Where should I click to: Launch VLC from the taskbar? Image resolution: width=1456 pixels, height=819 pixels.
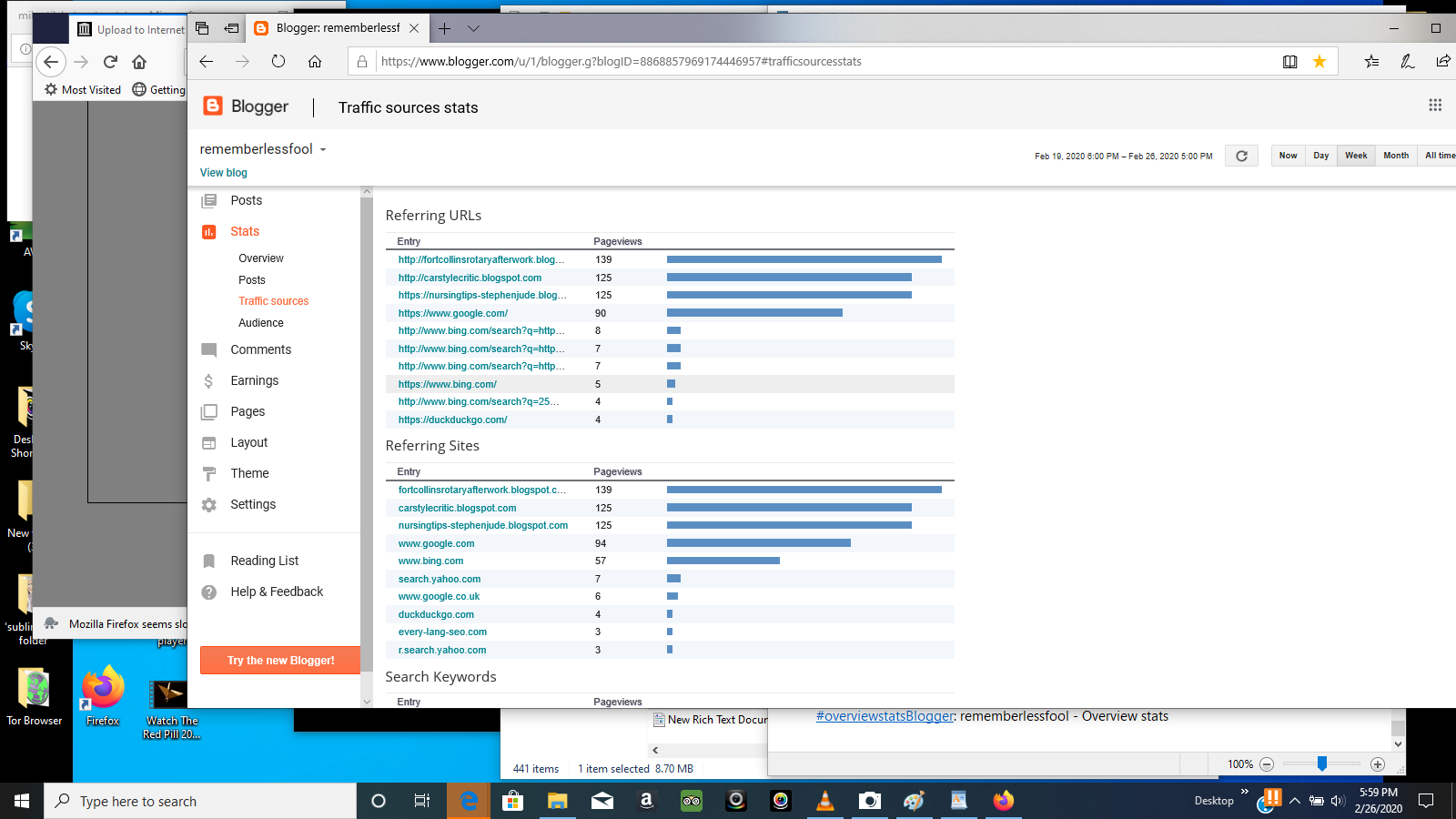pos(824,801)
